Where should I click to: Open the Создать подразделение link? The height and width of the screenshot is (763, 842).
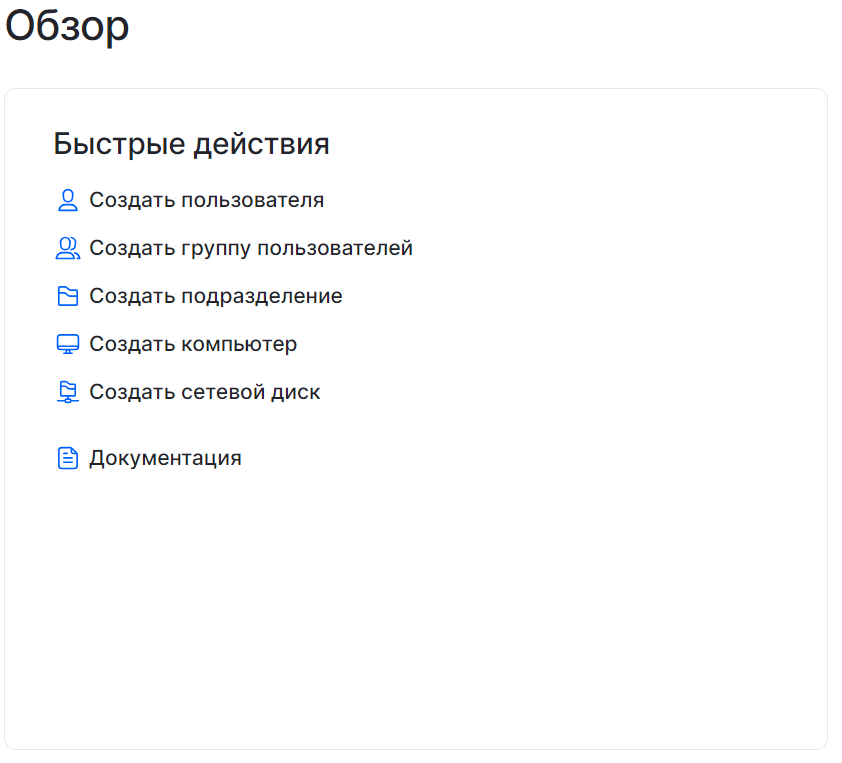(216, 295)
